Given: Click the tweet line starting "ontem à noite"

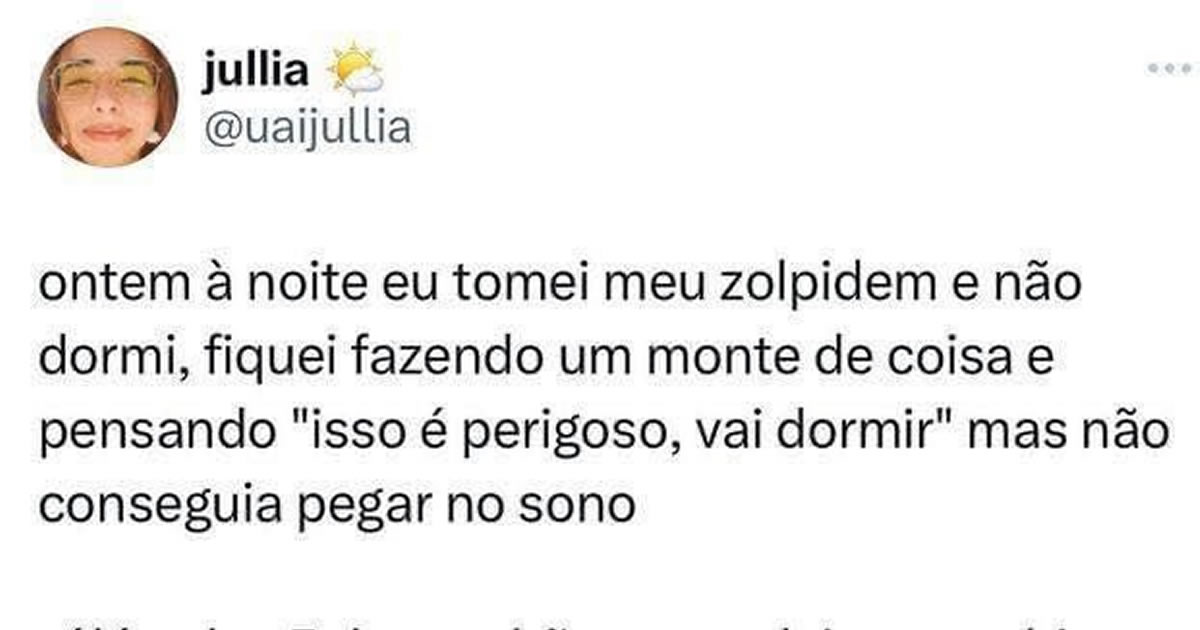Looking at the screenshot, I should 561,290.
